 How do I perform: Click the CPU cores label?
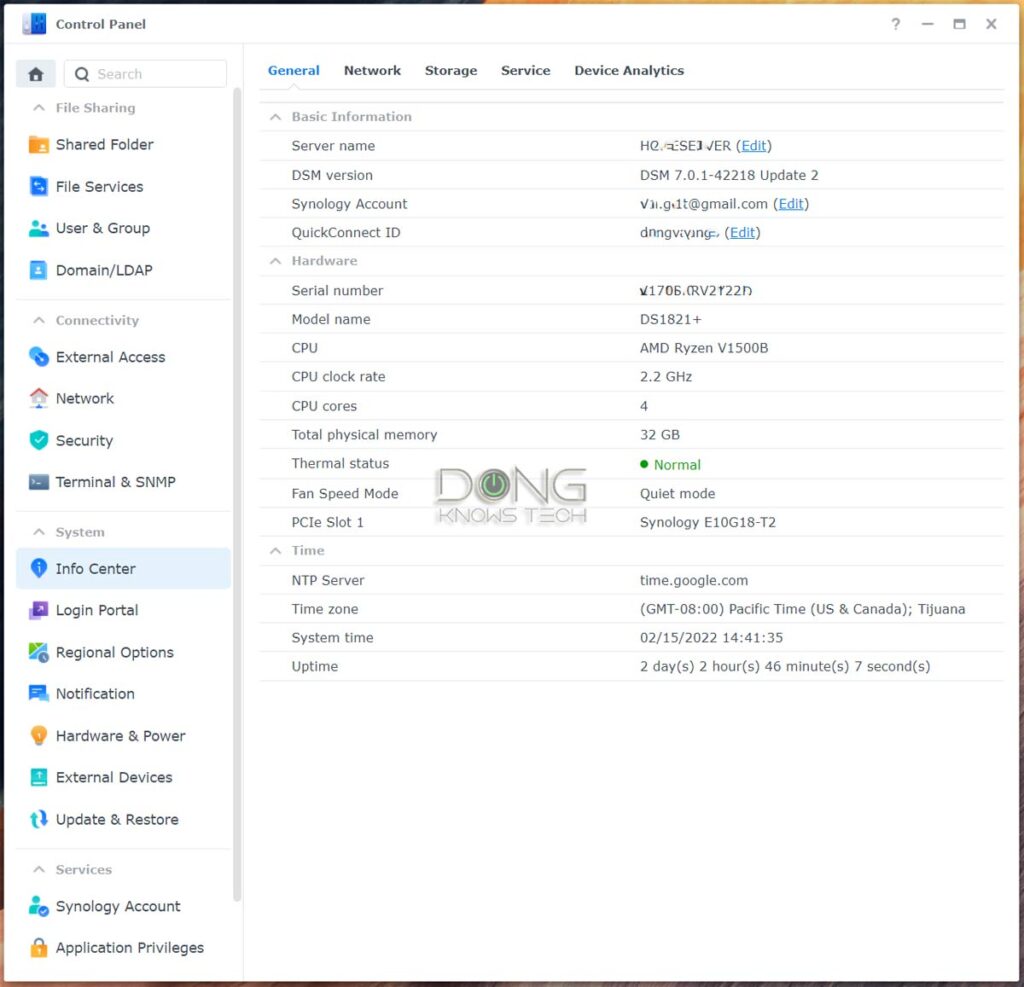click(x=324, y=406)
